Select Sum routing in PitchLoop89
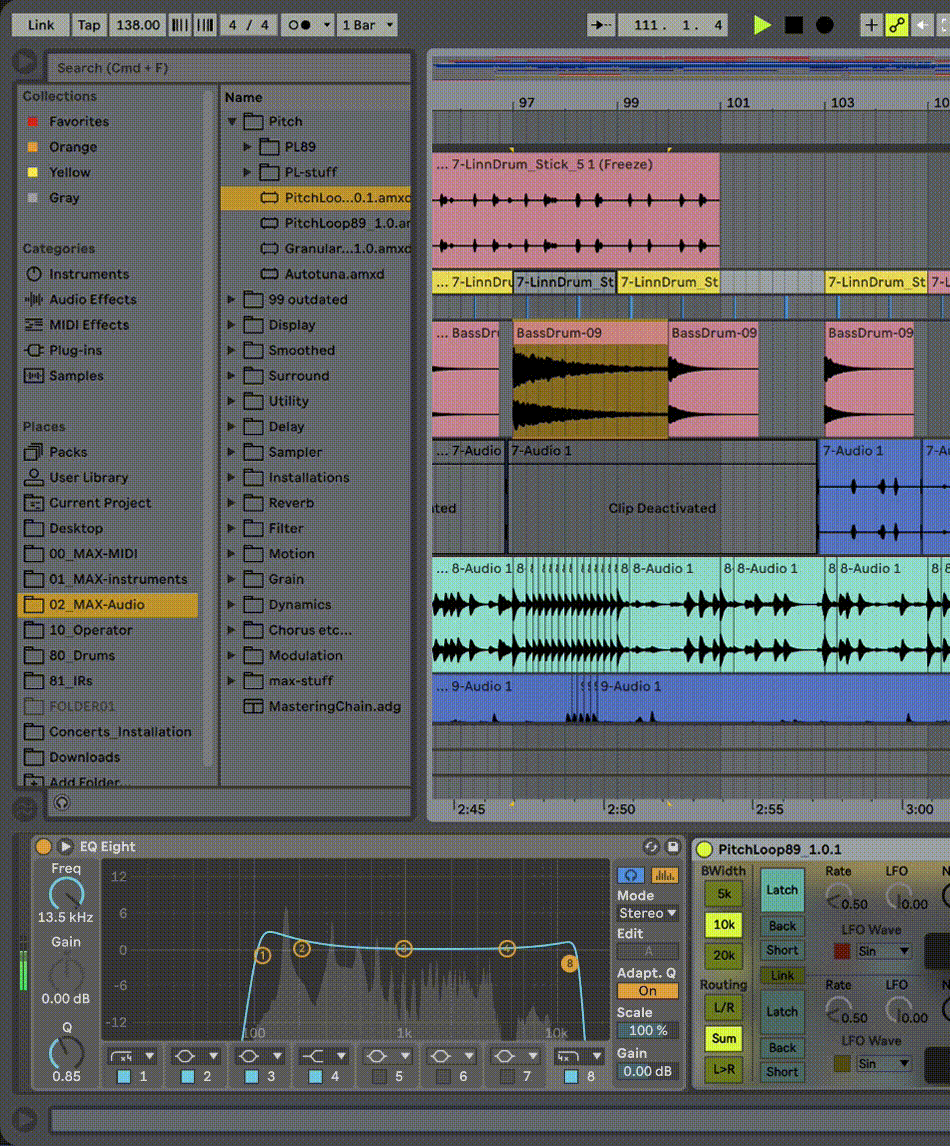This screenshot has width=950, height=1146. pyautogui.click(x=722, y=1039)
